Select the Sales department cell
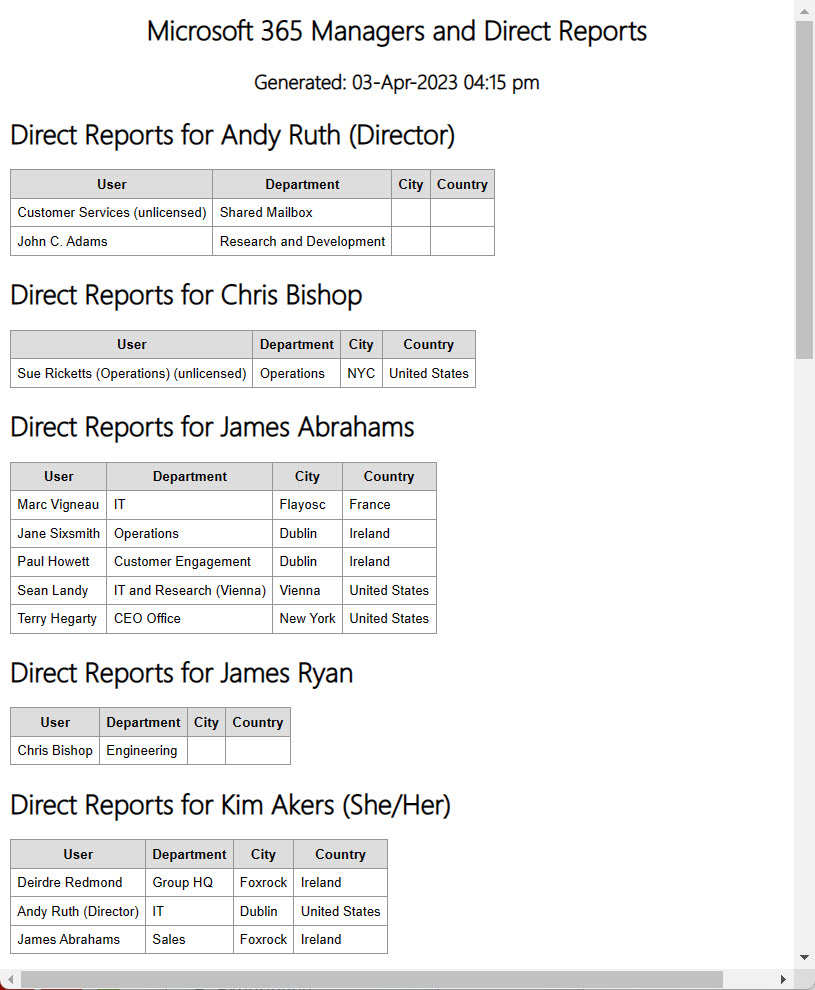The height and width of the screenshot is (990, 815). (189, 939)
